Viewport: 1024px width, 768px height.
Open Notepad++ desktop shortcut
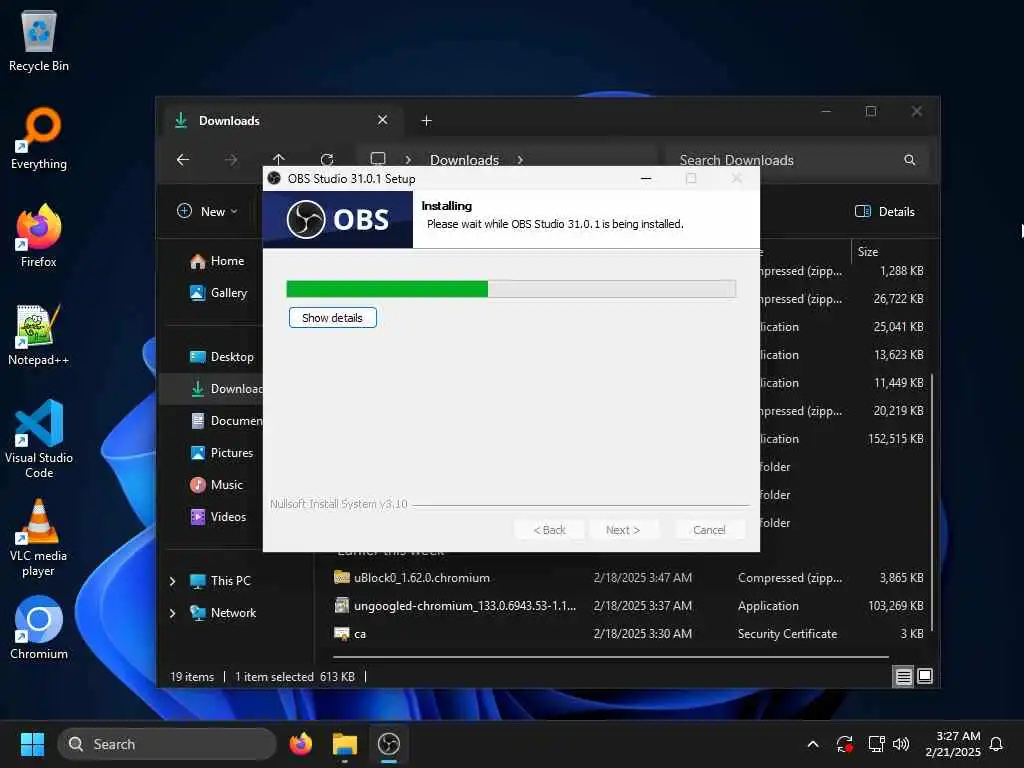(39, 334)
